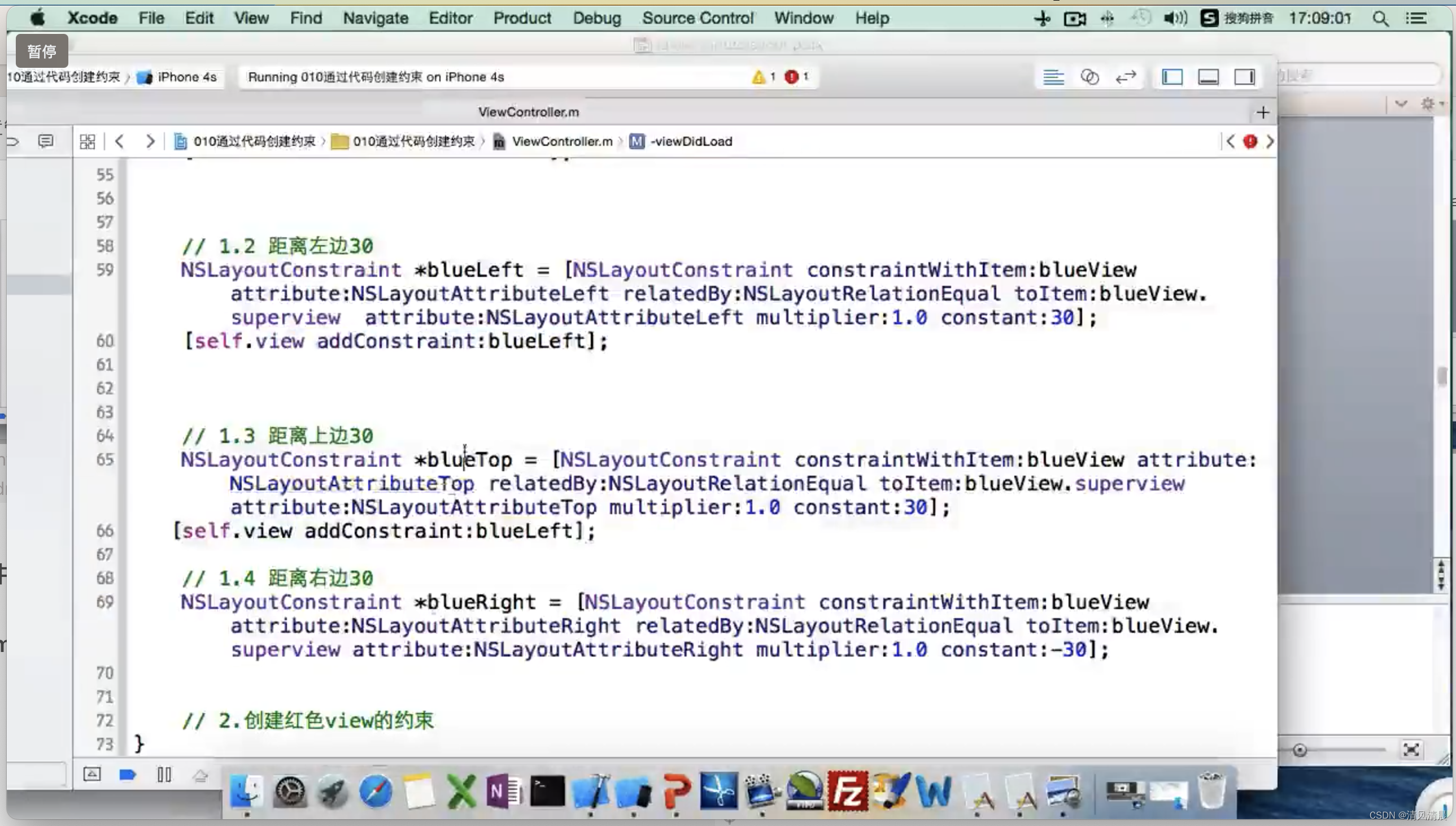This screenshot has width=1456, height=826.
Task: Open the iPhone 4s device selector
Action: (186, 77)
